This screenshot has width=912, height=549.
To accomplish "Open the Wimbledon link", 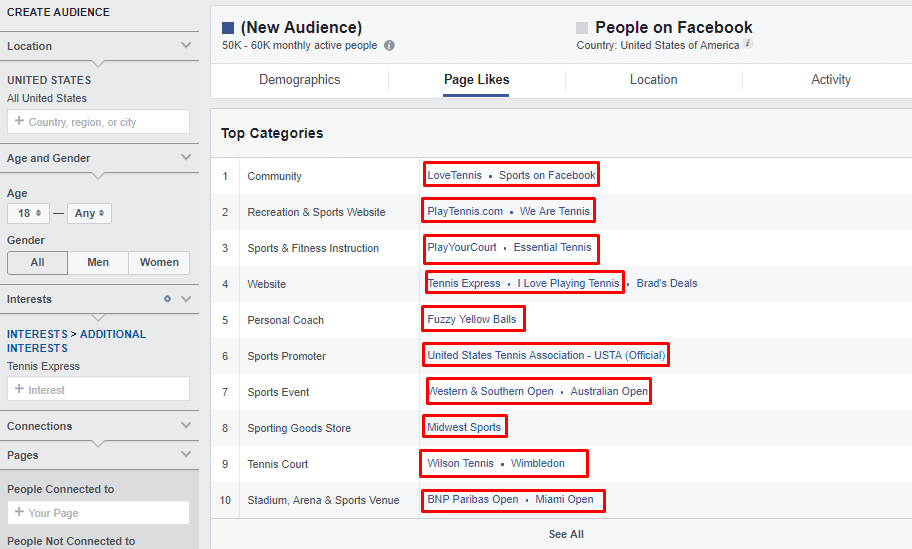I will (537, 464).
